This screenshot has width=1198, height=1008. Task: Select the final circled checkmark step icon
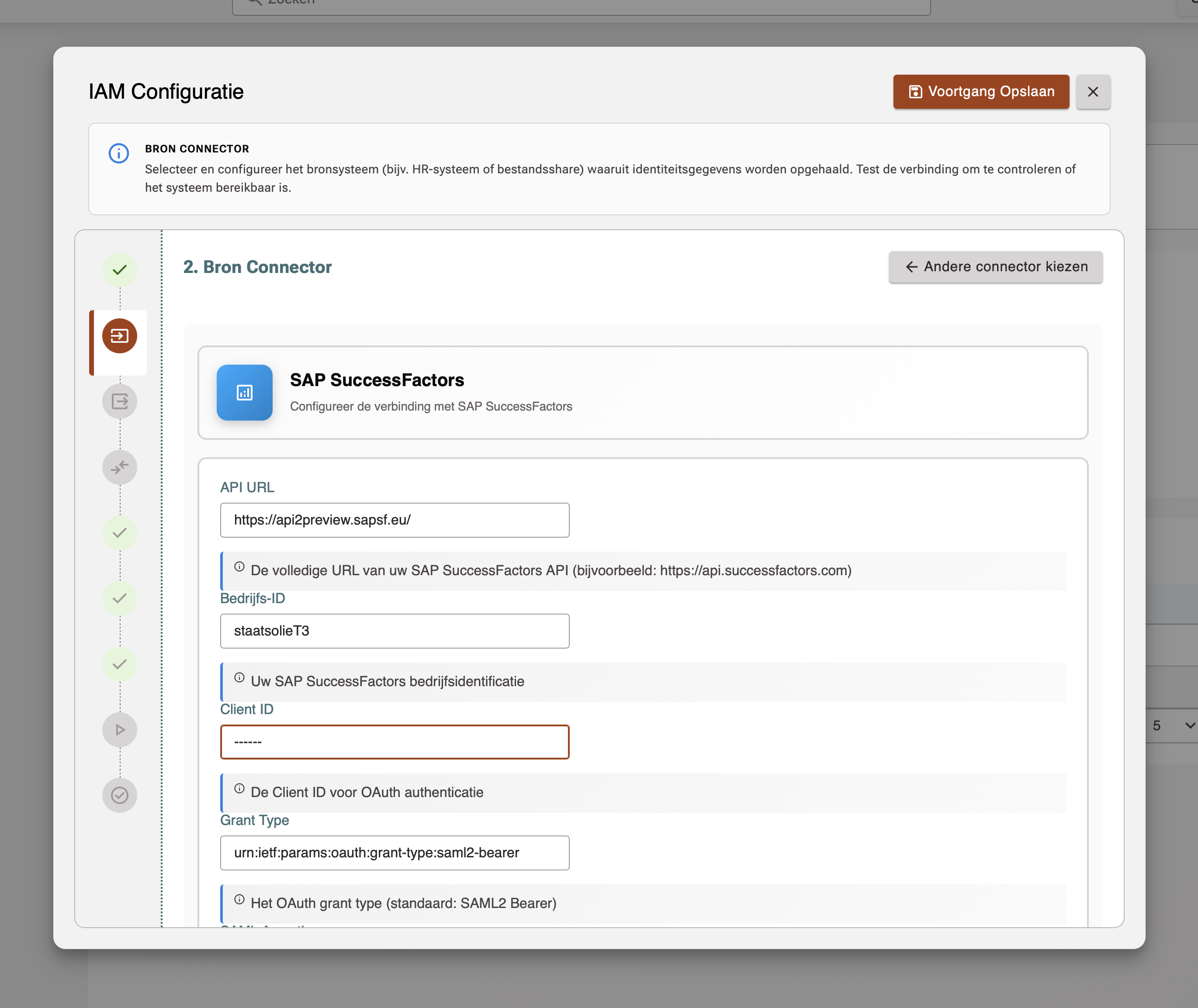pos(119,795)
